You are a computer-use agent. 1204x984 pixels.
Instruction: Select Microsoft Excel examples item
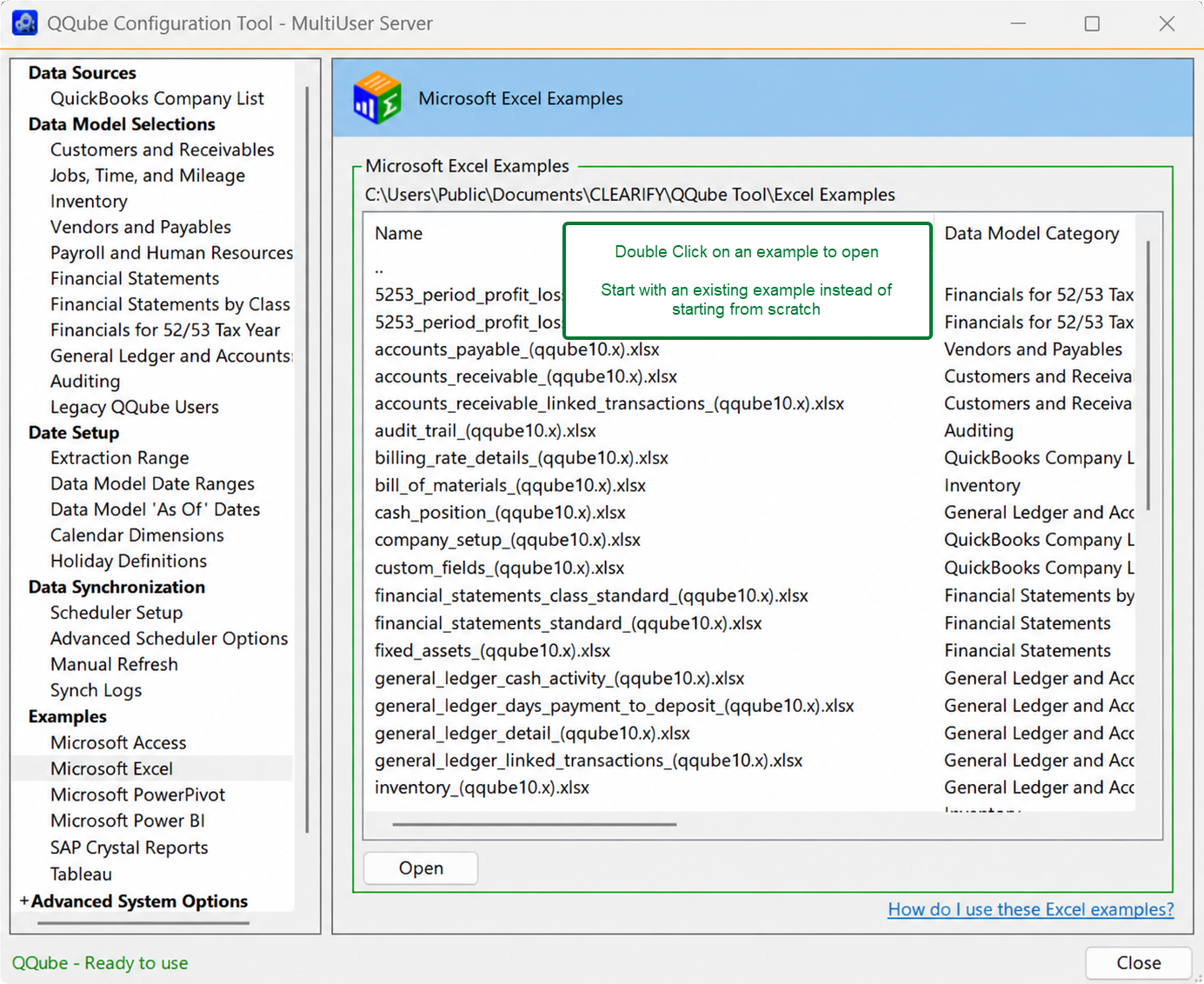pyautogui.click(x=112, y=768)
